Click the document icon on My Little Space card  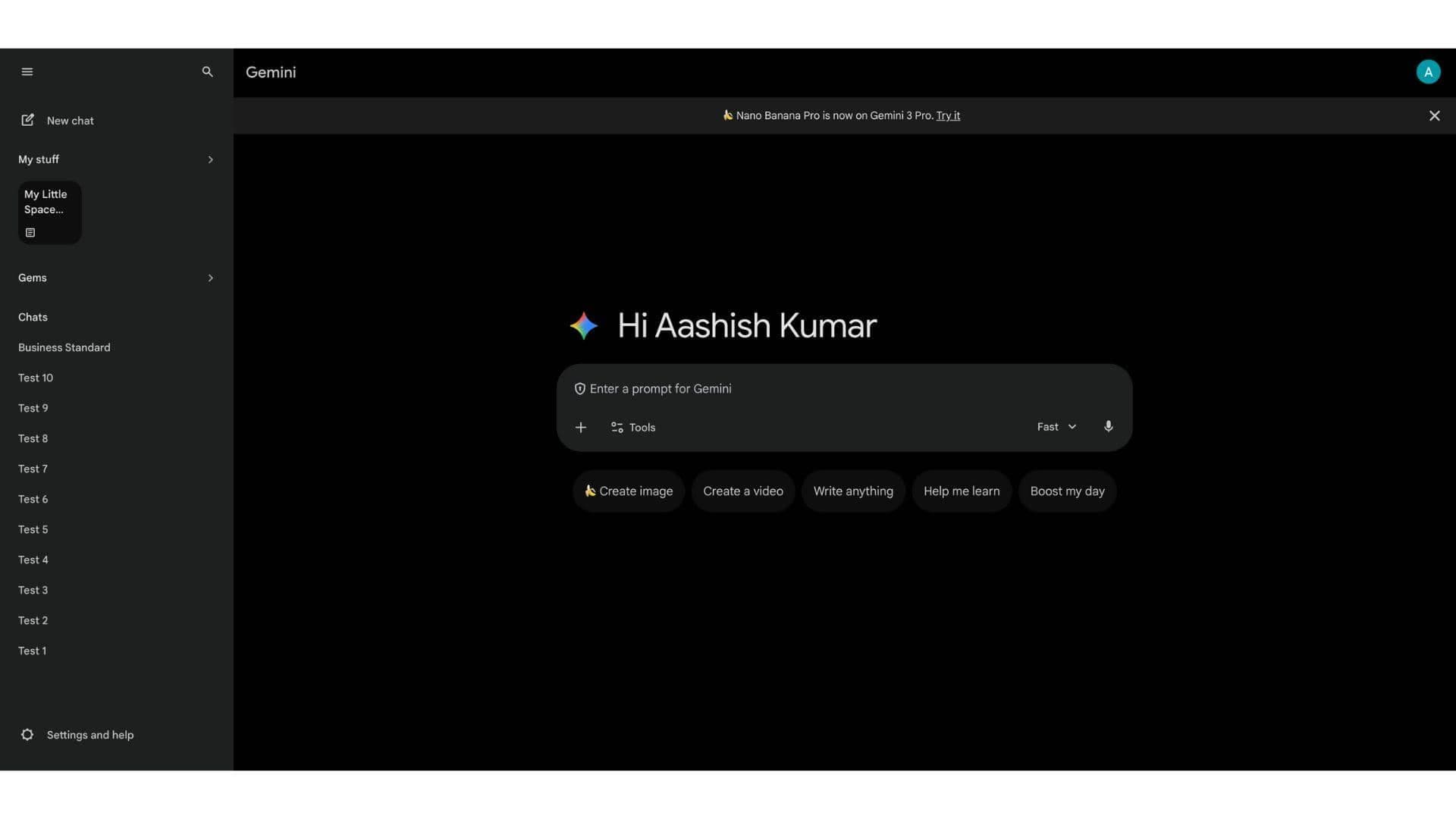click(30, 233)
